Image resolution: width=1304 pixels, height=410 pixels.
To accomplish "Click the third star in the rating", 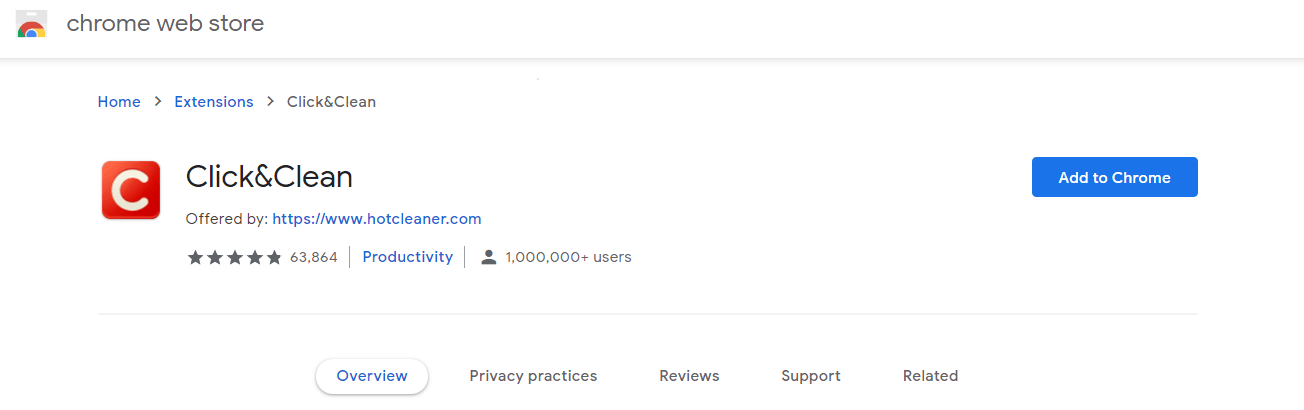I will pyautogui.click(x=234, y=257).
